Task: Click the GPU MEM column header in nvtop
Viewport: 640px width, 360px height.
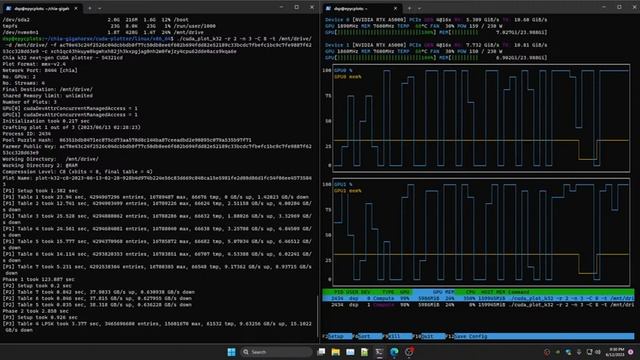Action: 443,292
